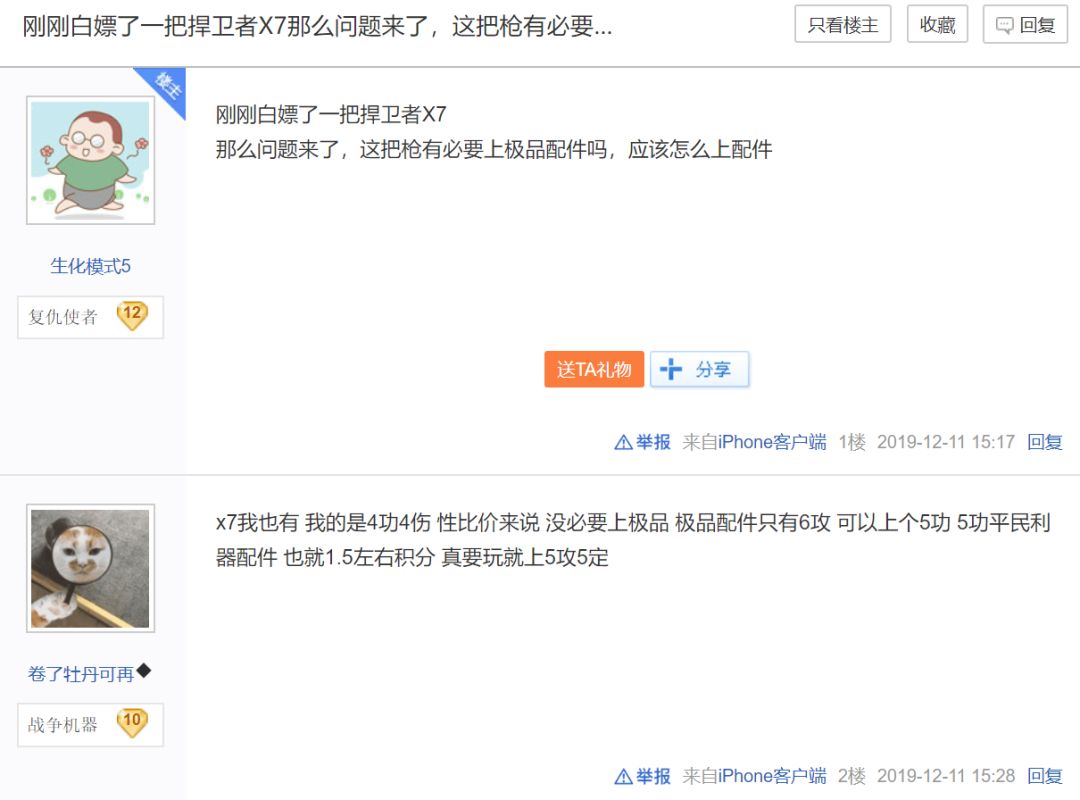Click the 只看楼主 button

coord(843,24)
